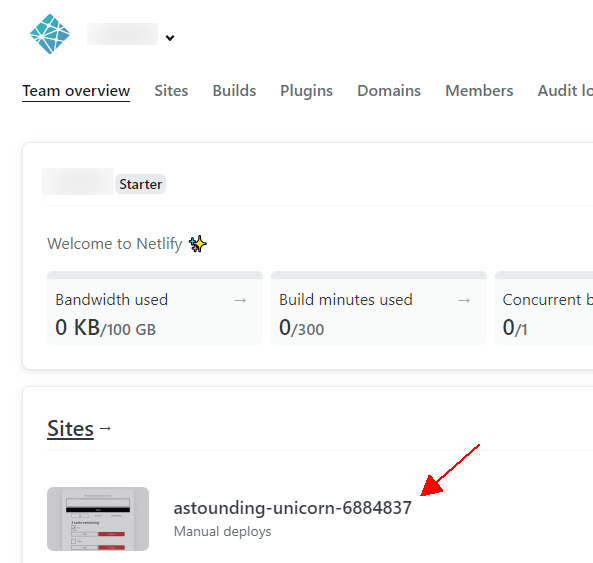Open site astounding-unicorn-6884837

[x=292, y=508]
